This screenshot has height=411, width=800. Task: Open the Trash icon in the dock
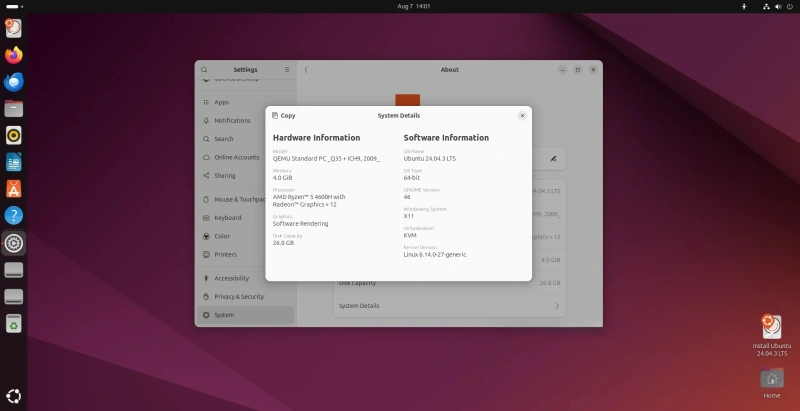(14, 323)
